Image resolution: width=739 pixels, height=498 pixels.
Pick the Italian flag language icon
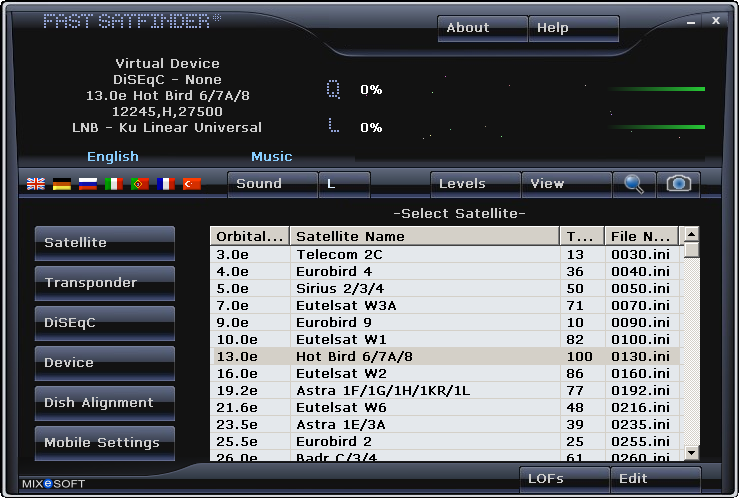(x=114, y=184)
